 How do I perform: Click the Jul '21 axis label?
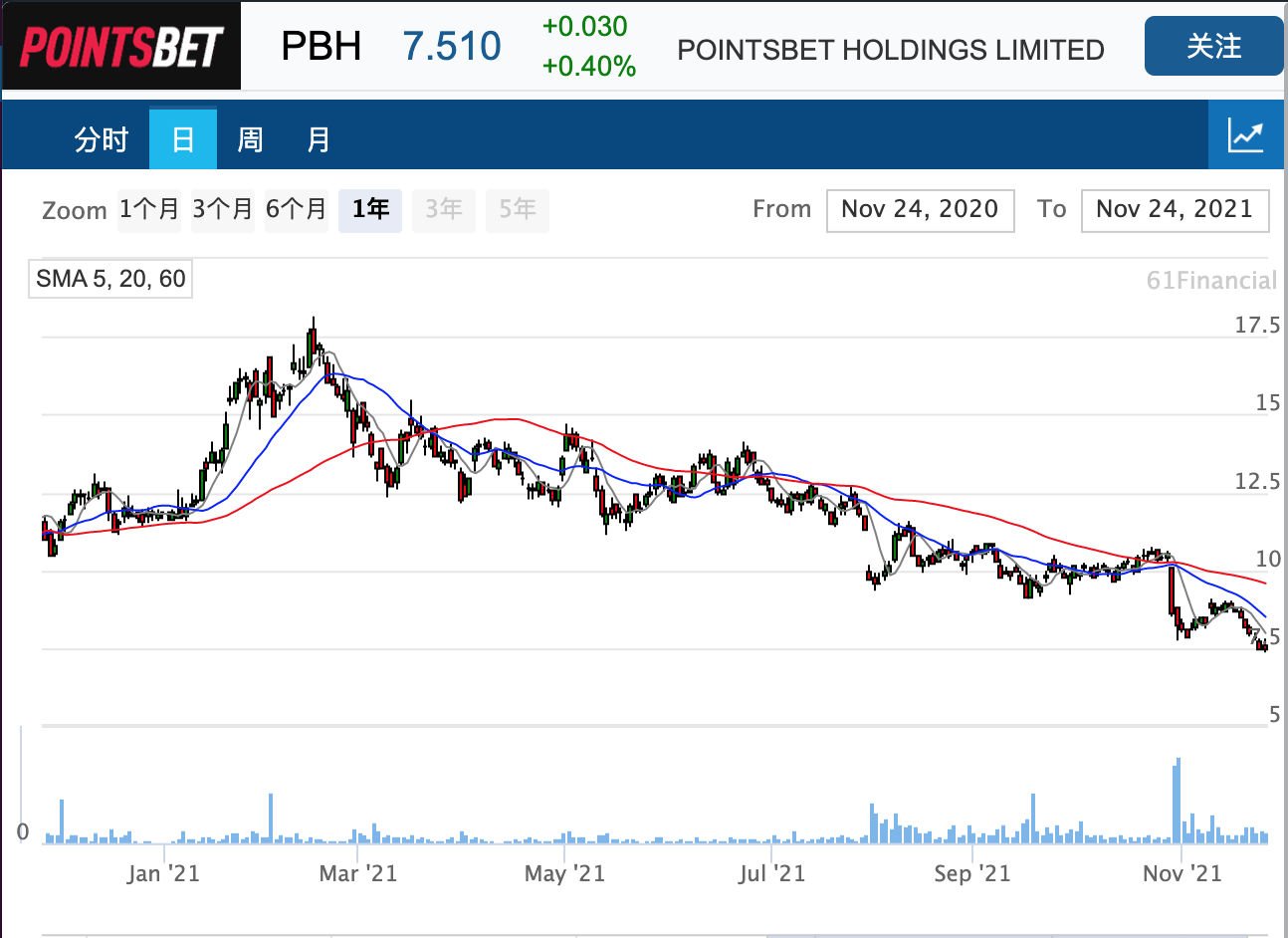pyautogui.click(x=771, y=873)
